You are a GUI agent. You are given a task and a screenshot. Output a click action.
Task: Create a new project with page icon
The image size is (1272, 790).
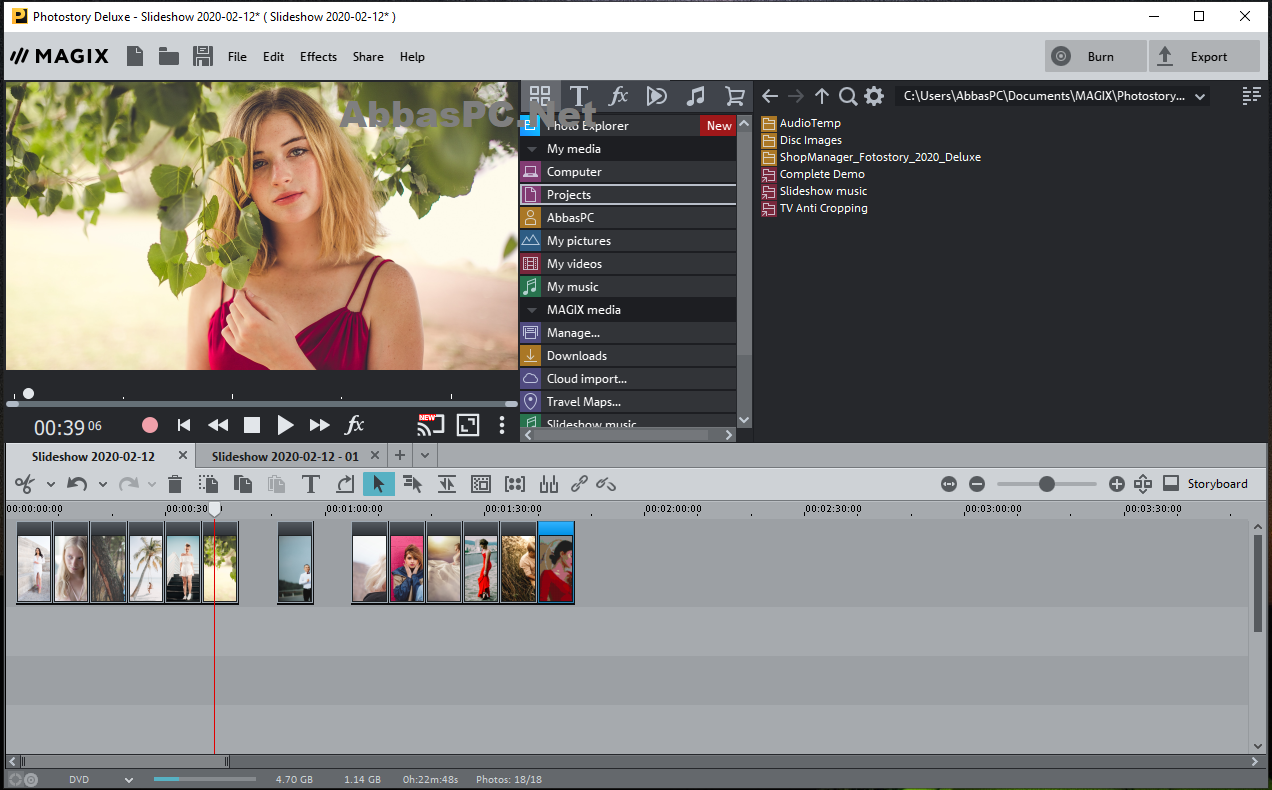coord(134,56)
